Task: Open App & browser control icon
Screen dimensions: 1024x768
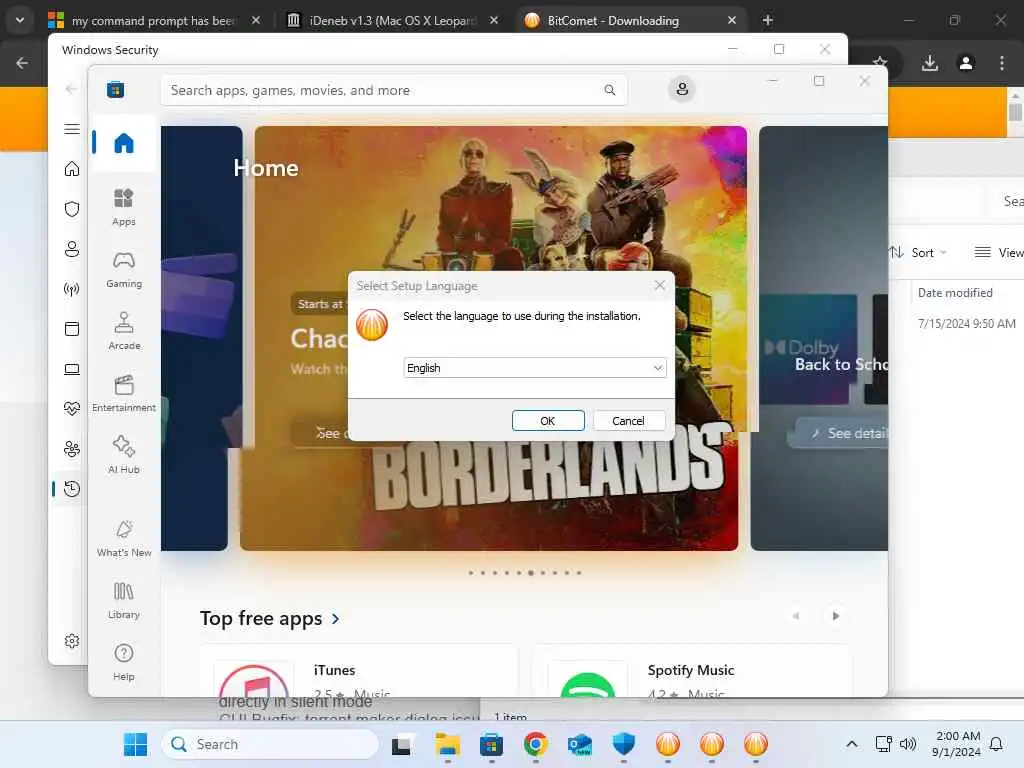Action: tap(72, 328)
